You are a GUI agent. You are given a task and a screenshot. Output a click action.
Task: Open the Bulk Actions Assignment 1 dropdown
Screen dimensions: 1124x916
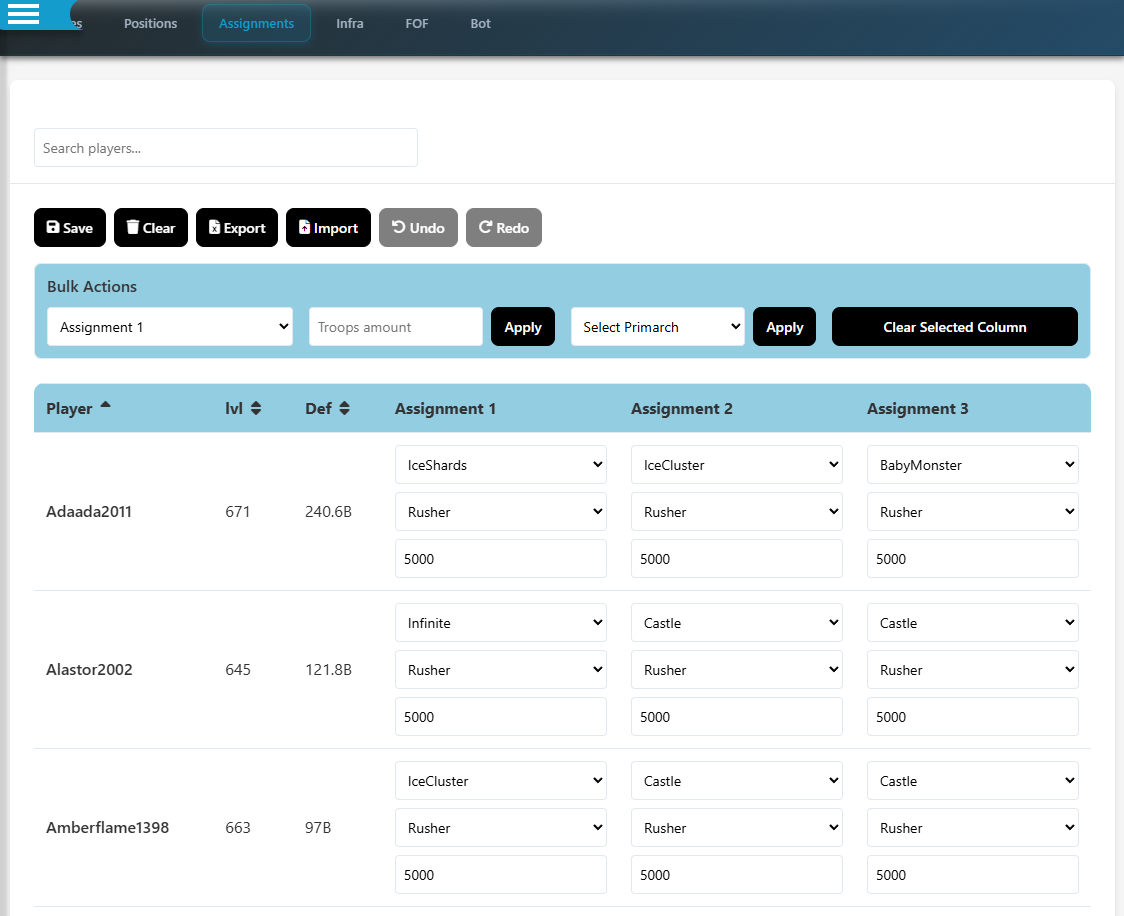coord(170,327)
